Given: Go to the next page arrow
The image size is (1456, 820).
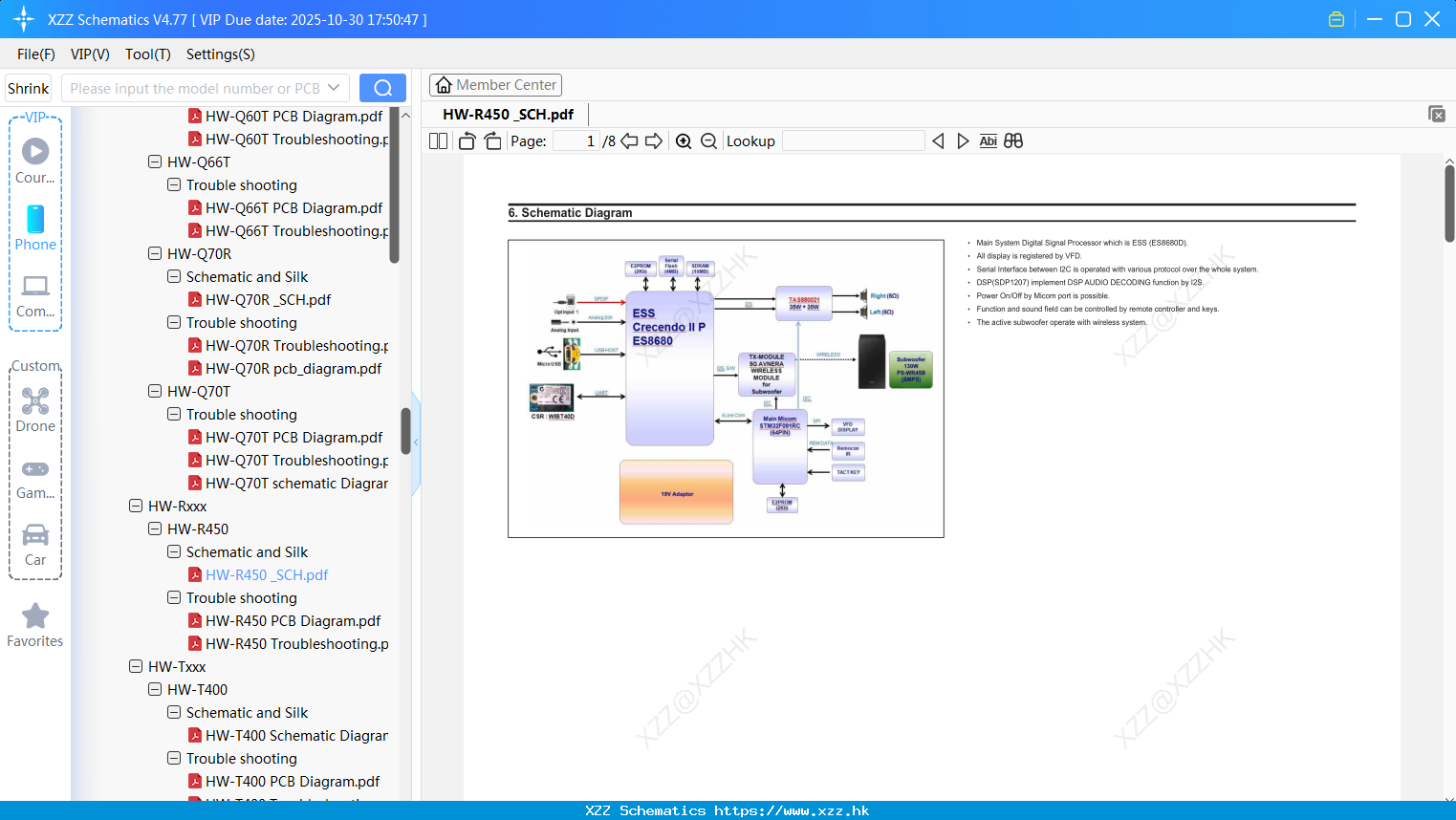Looking at the screenshot, I should 654,141.
